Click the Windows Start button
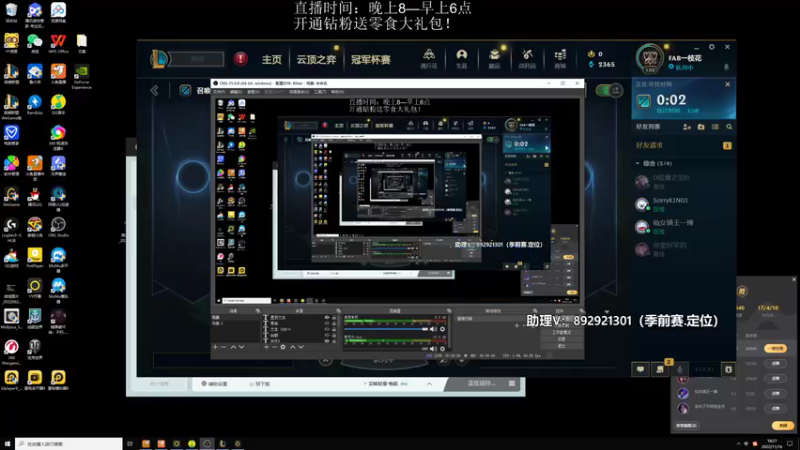This screenshot has height=450, width=800. [x=7, y=444]
